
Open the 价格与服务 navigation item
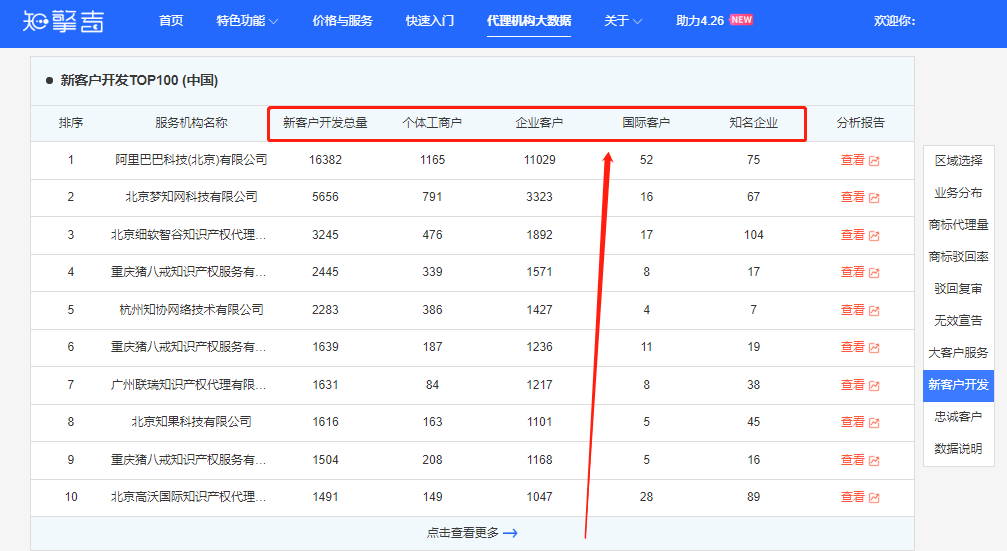pyautogui.click(x=342, y=21)
